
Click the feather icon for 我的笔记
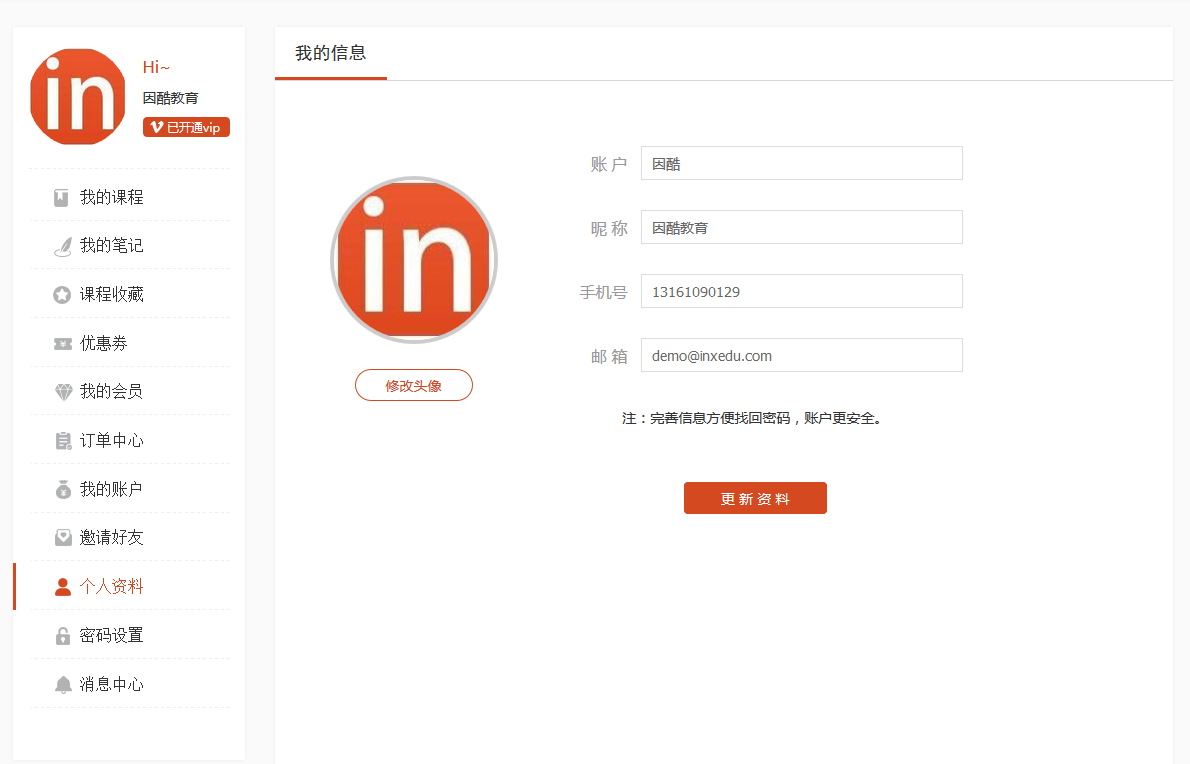click(x=62, y=246)
